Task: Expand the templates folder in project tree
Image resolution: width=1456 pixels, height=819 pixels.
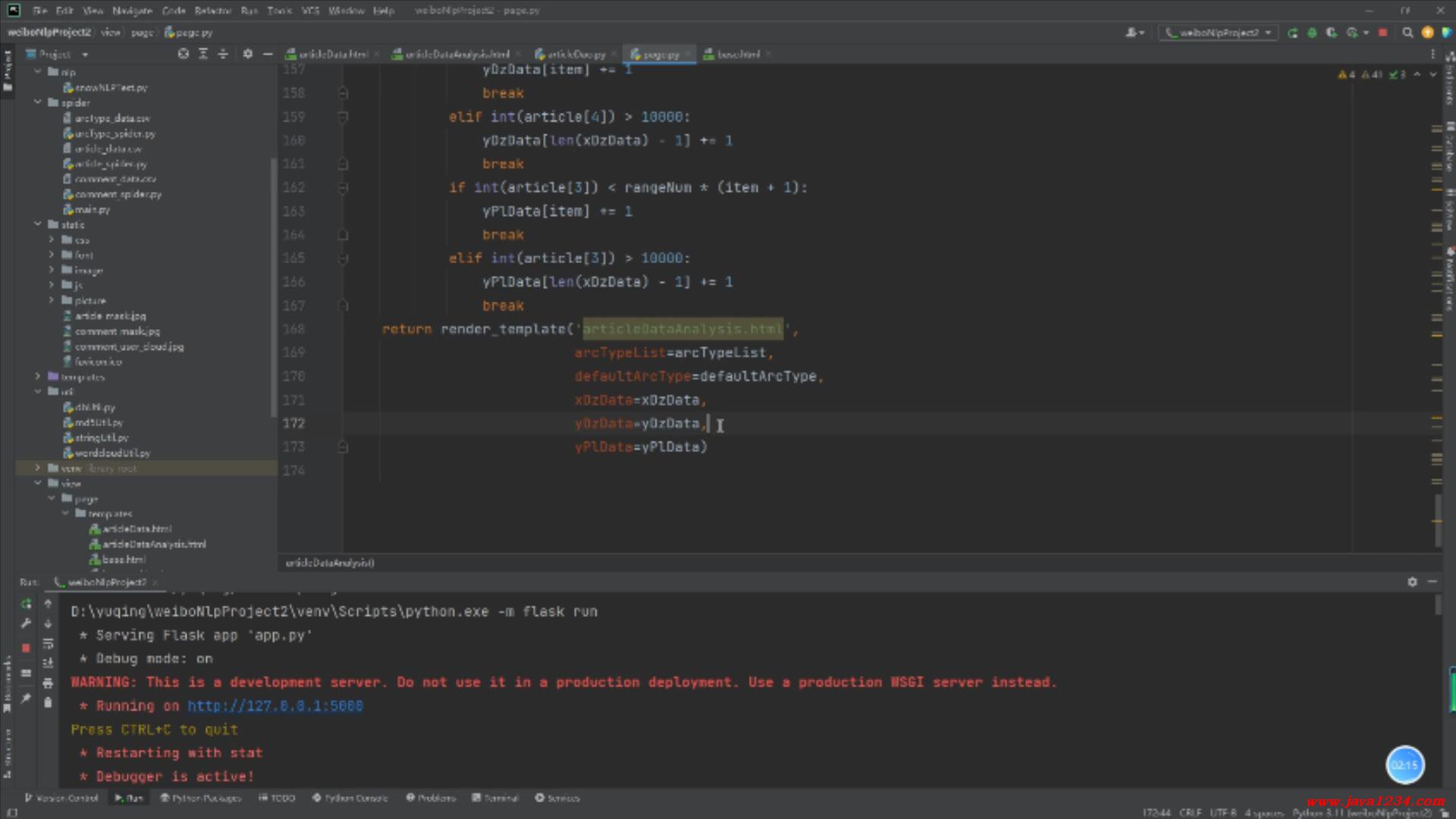Action: tap(38, 377)
